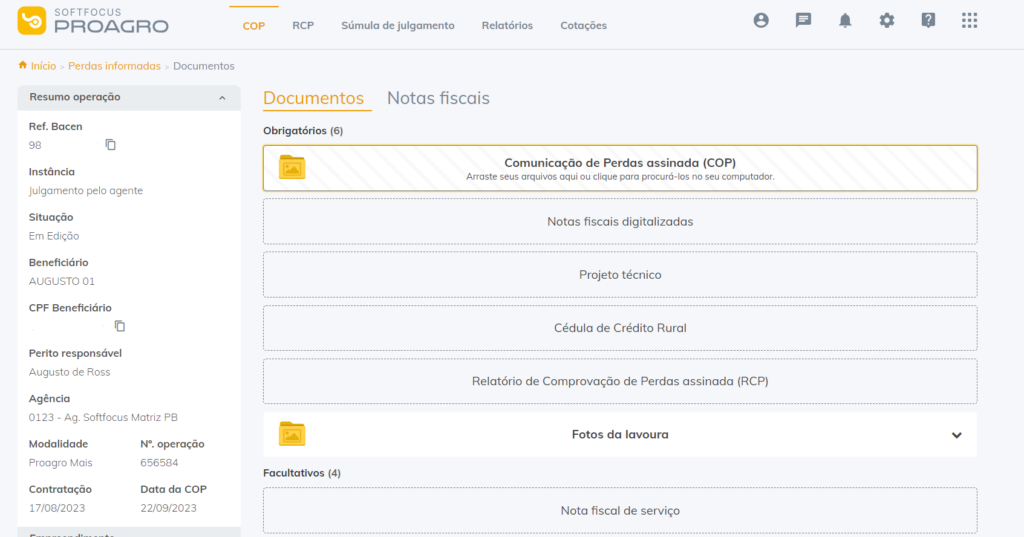Image resolution: width=1024 pixels, height=537 pixels.
Task: Select the Projeto técnico document slot
Action: 620,274
